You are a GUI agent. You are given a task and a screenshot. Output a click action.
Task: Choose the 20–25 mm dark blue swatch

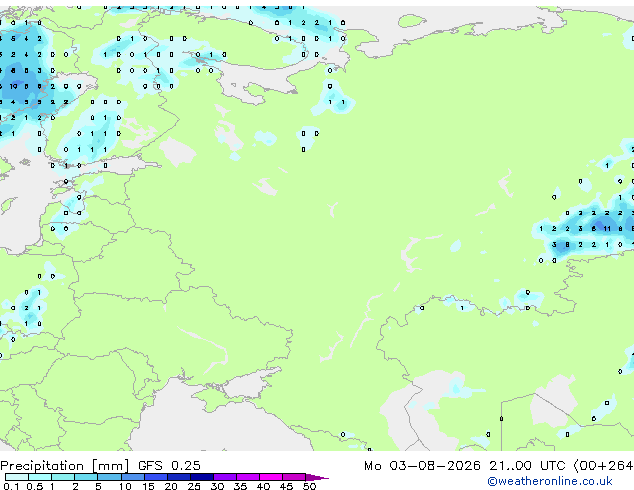179,477
